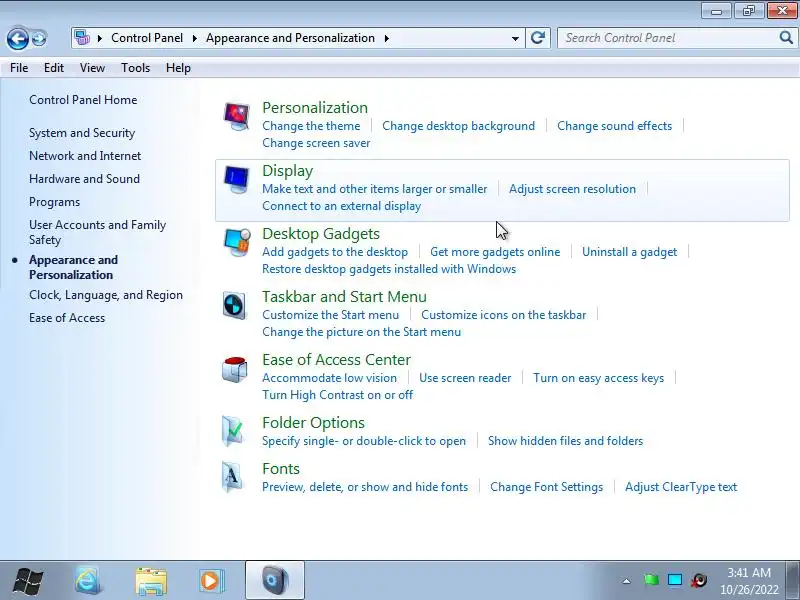Open the Help menu
Viewport: 800px width, 600px height.
click(x=178, y=68)
